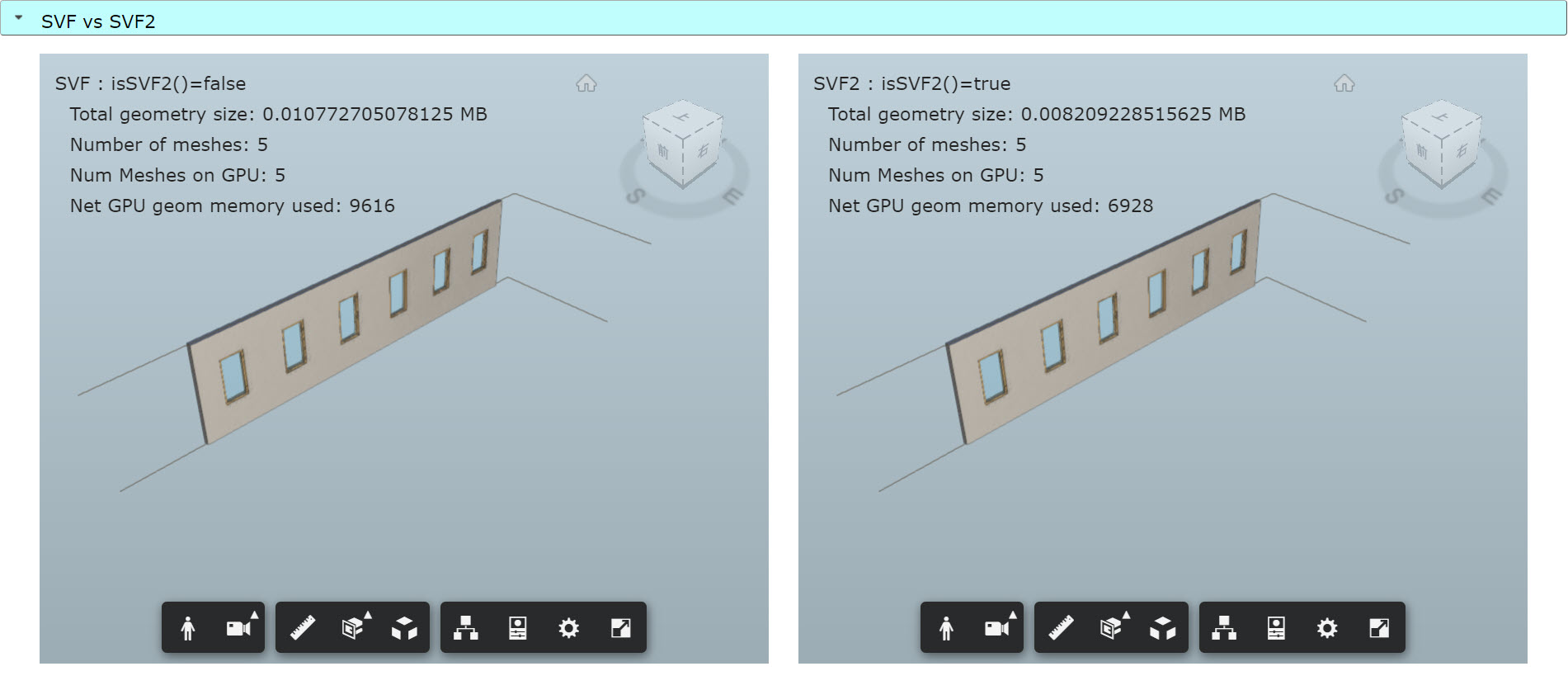Select the Measure ruler tool in SVF viewer
Image resolution: width=1568 pixels, height=690 pixels.
[303, 628]
